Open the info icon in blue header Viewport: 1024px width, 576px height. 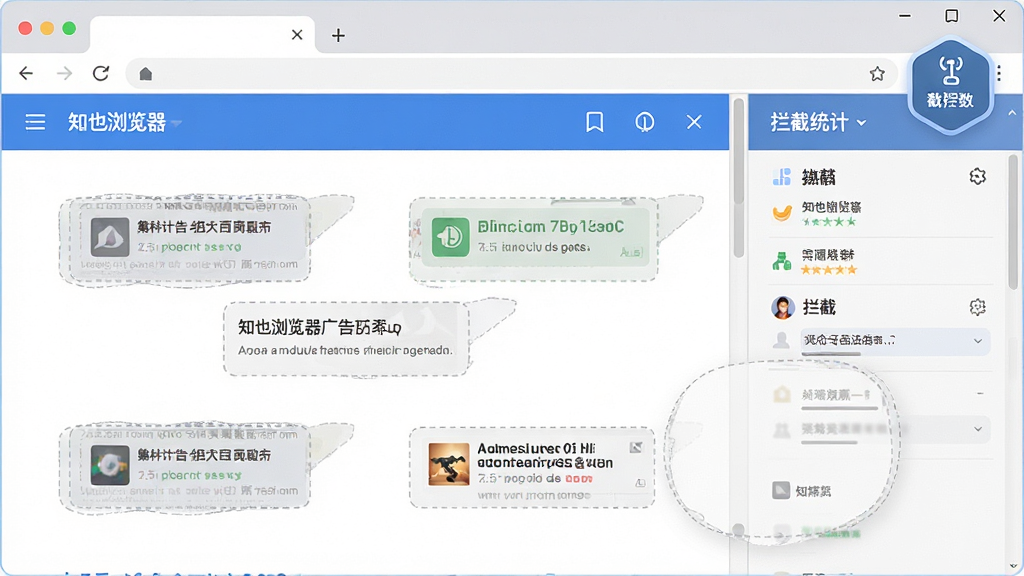(645, 122)
